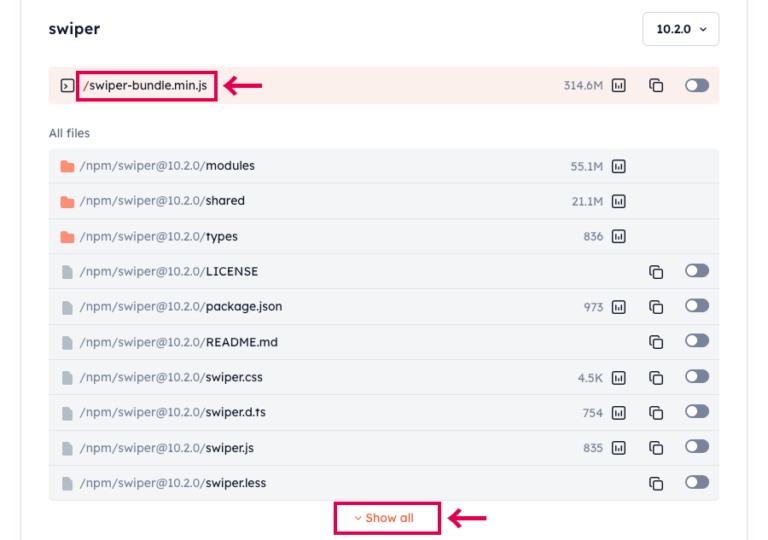Copy link icon for package.json
The width and height of the screenshot is (768, 540).
coord(656,307)
